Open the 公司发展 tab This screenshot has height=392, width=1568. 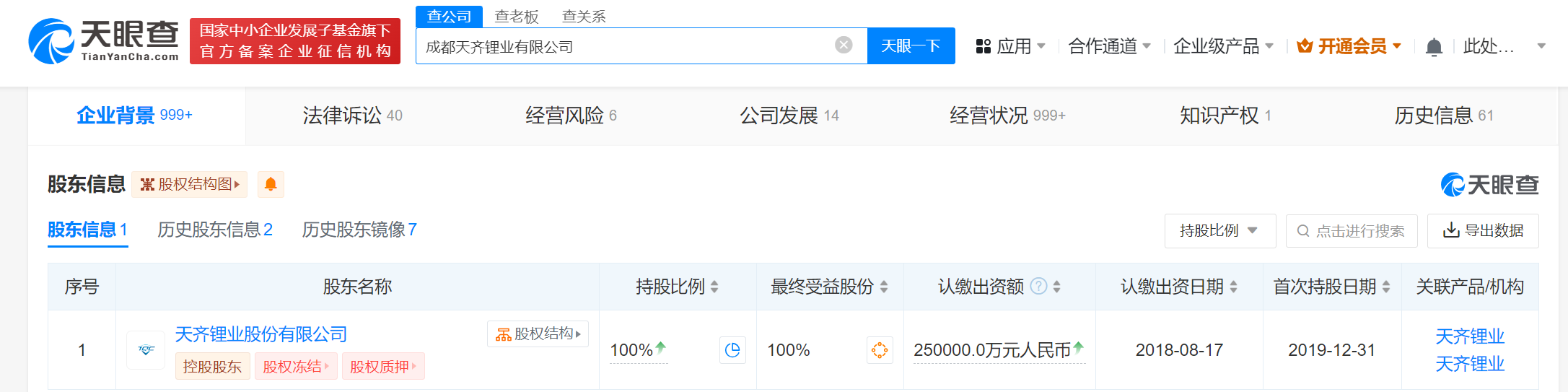click(789, 116)
